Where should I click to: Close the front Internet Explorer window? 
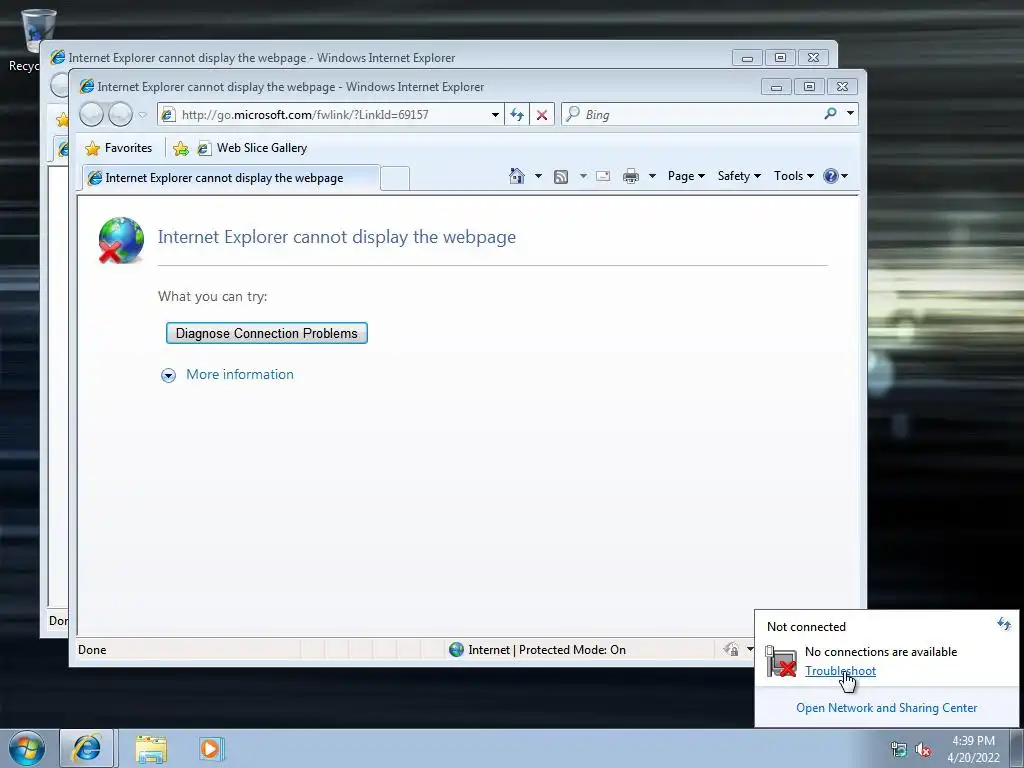[x=842, y=87]
